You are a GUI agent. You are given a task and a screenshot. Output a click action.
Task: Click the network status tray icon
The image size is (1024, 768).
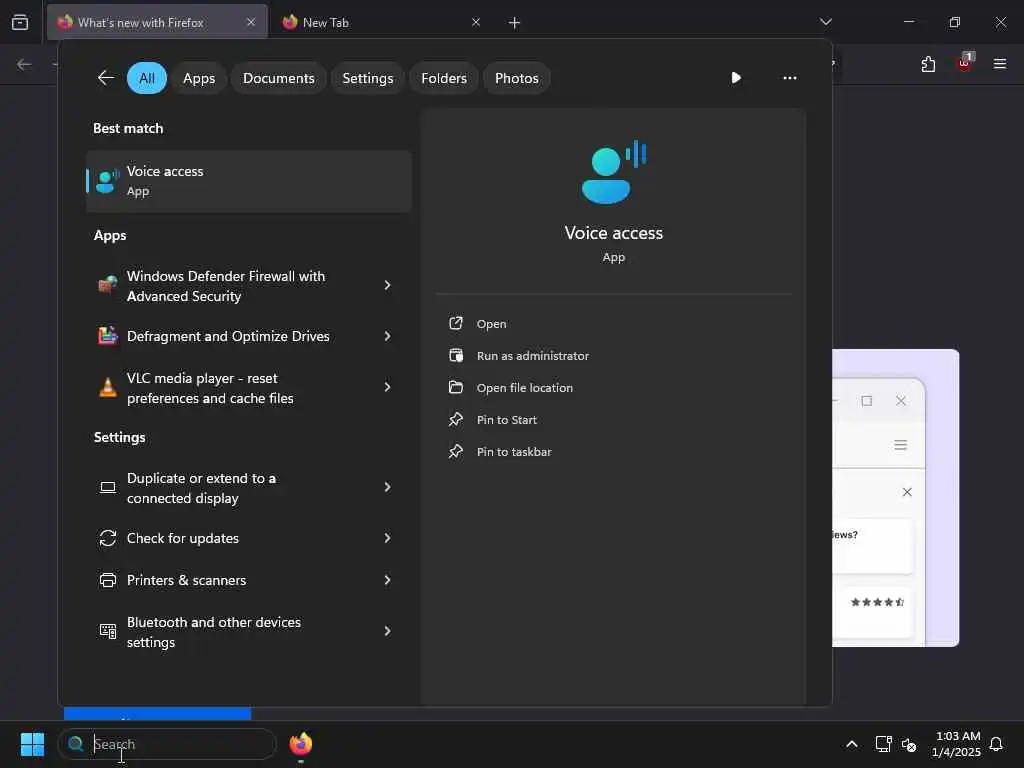click(884, 744)
